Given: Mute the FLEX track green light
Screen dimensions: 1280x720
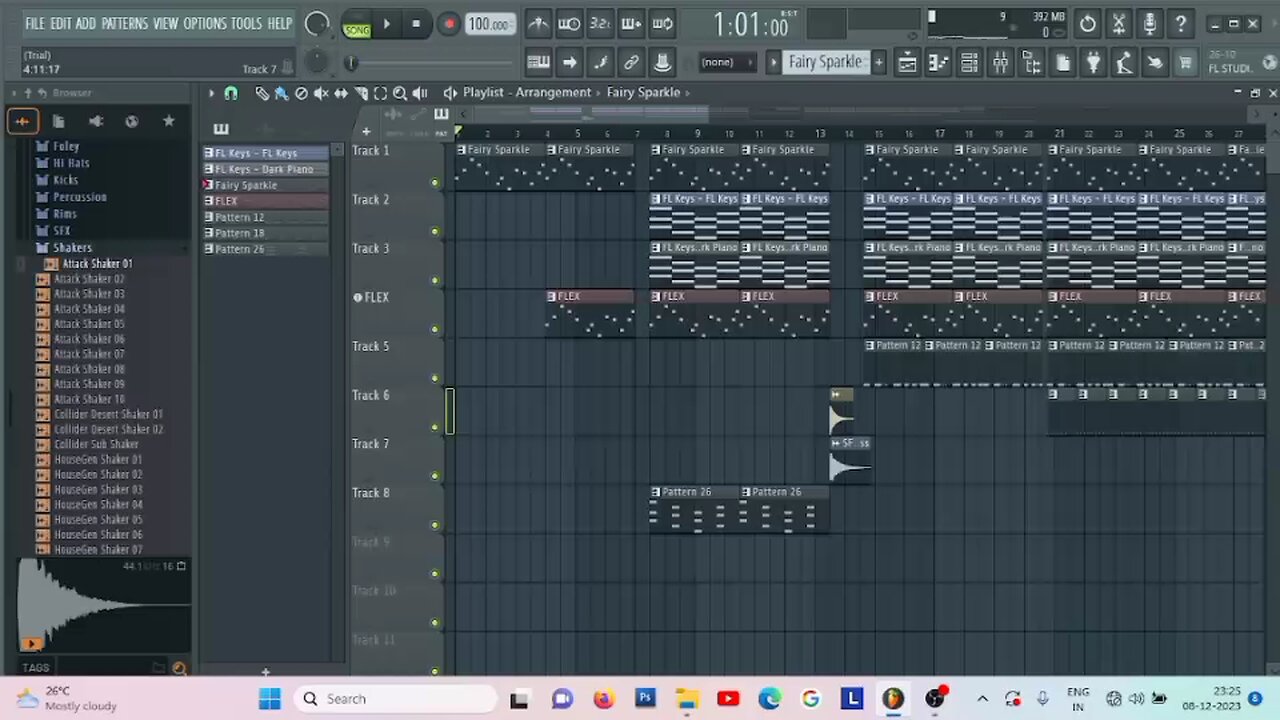Looking at the screenshot, I should point(435,329).
